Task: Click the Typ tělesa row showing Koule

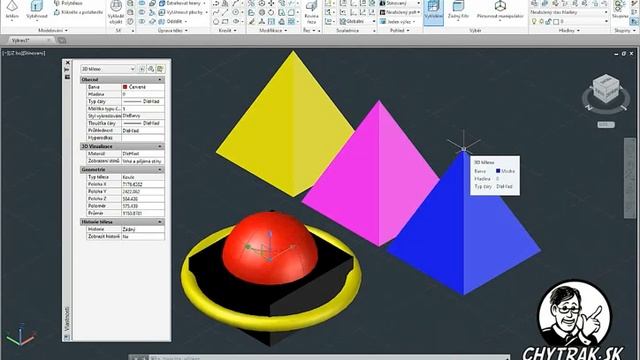Action: click(x=125, y=177)
